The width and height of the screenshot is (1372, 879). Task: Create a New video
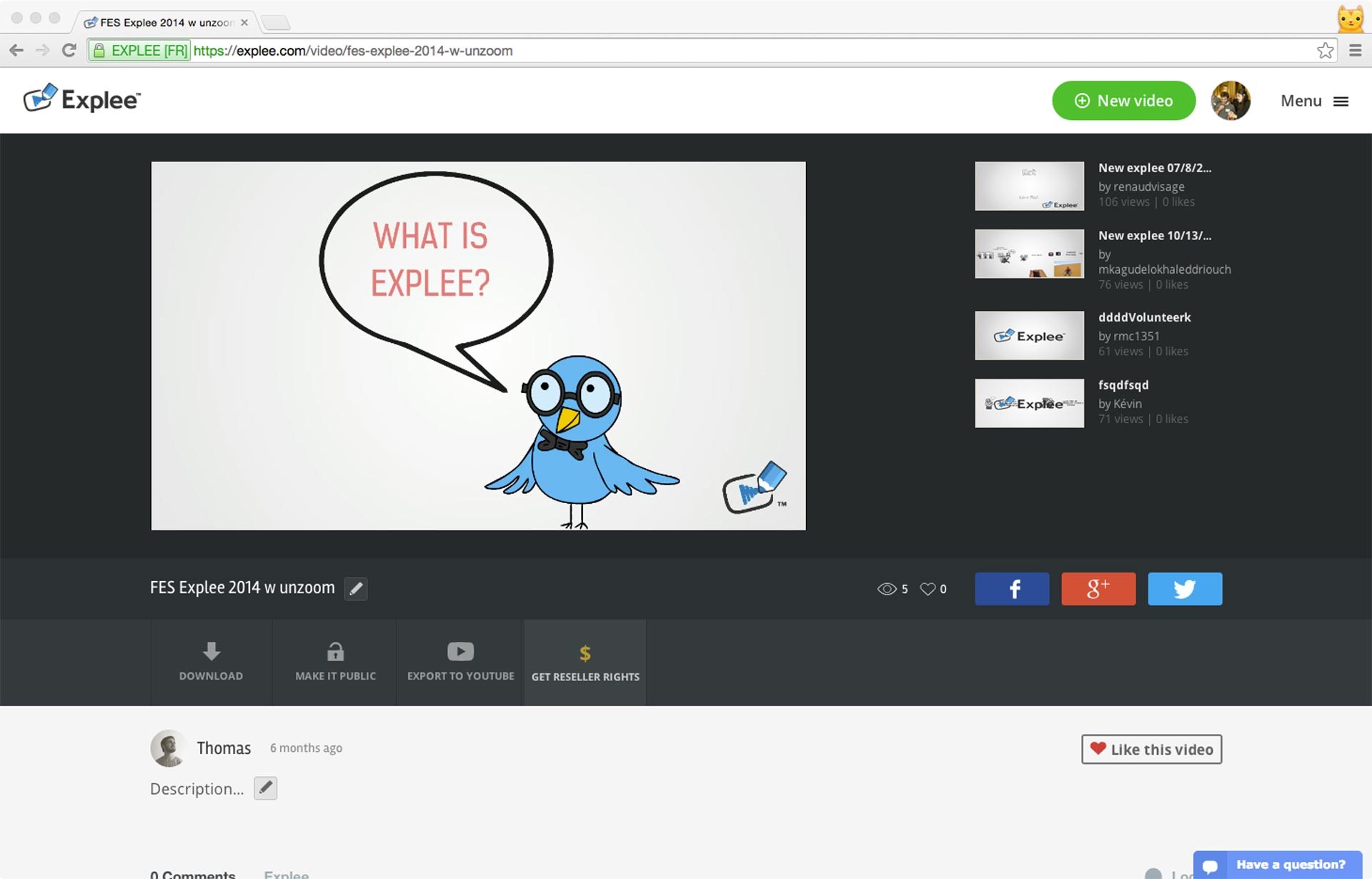pyautogui.click(x=1123, y=101)
